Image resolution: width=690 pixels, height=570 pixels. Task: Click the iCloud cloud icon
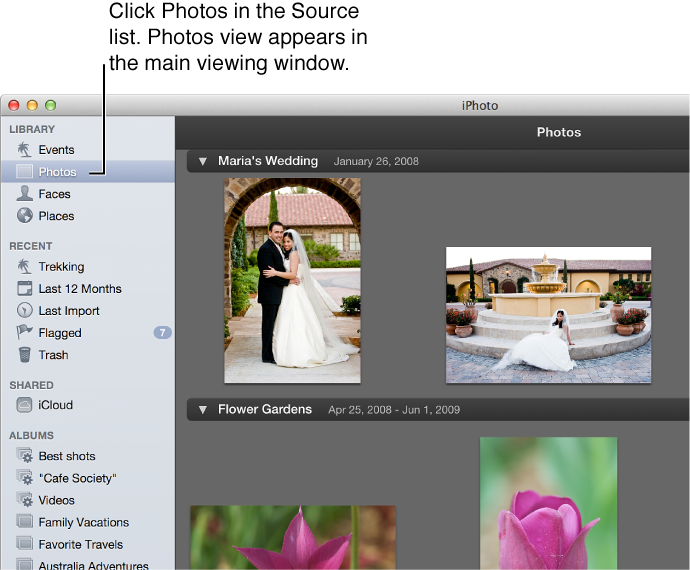click(24, 405)
